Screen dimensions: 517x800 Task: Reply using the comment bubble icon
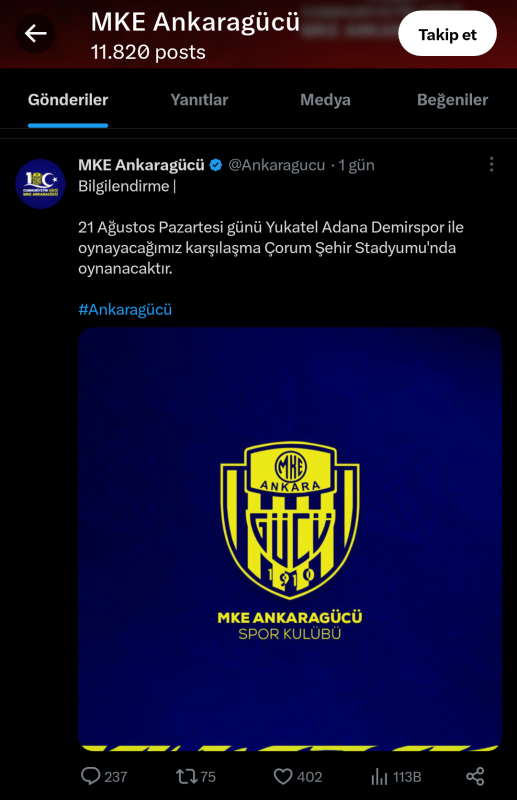click(90, 777)
